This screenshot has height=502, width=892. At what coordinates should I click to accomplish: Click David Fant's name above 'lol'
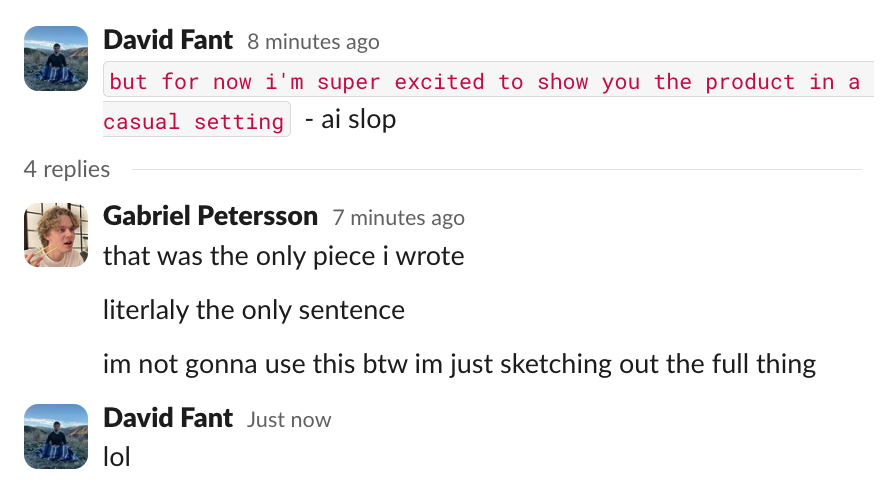pyautogui.click(x=168, y=418)
